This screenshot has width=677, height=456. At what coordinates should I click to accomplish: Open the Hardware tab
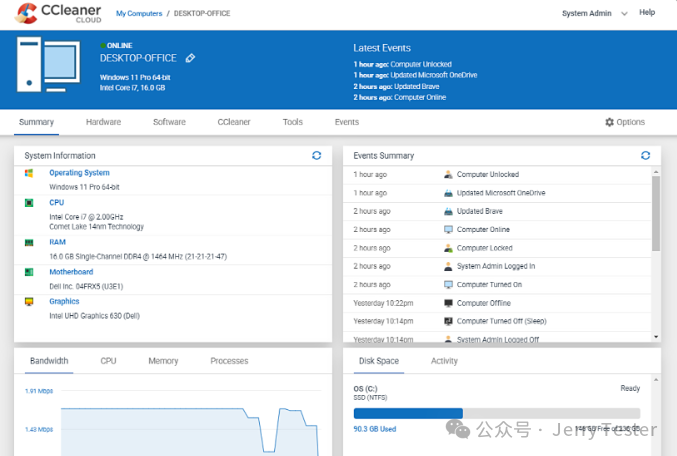[x=103, y=122]
